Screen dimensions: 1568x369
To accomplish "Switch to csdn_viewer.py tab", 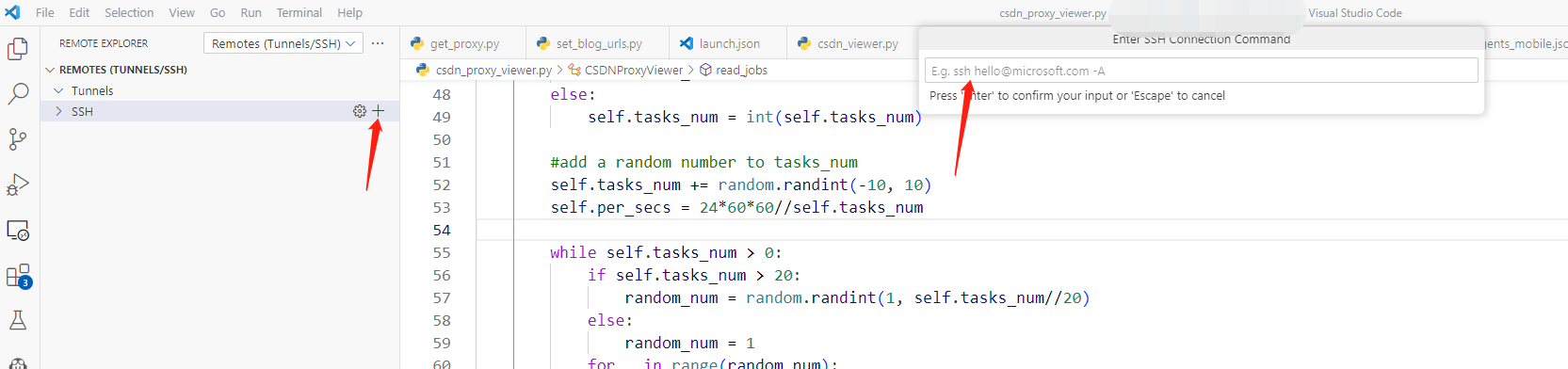I will pos(848,43).
